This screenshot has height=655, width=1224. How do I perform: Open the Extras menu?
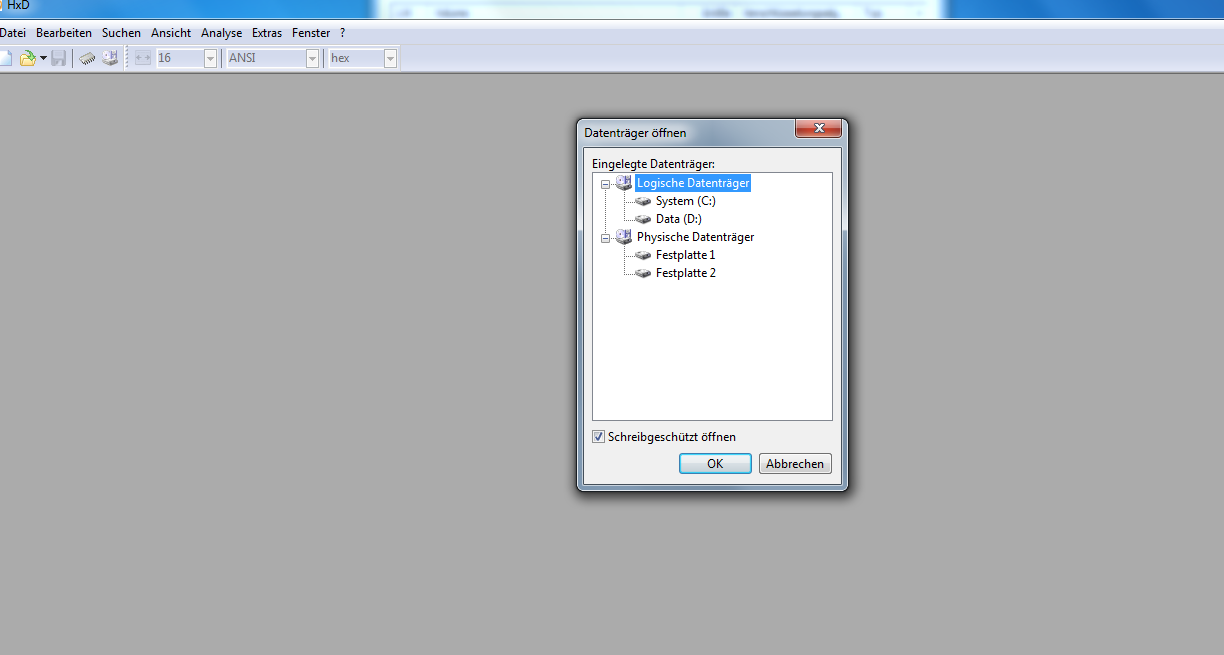(267, 33)
